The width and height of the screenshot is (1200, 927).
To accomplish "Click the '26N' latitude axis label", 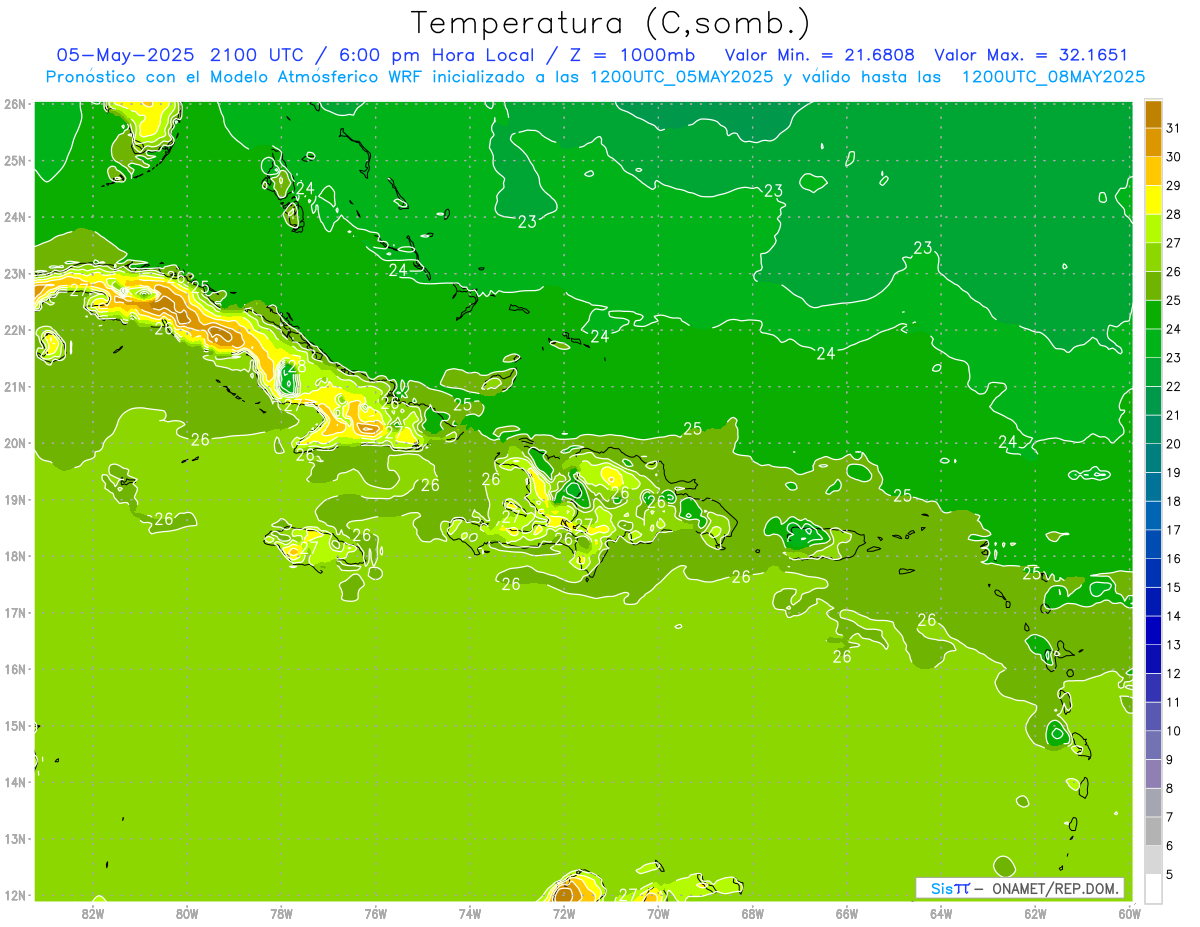I will [15, 104].
